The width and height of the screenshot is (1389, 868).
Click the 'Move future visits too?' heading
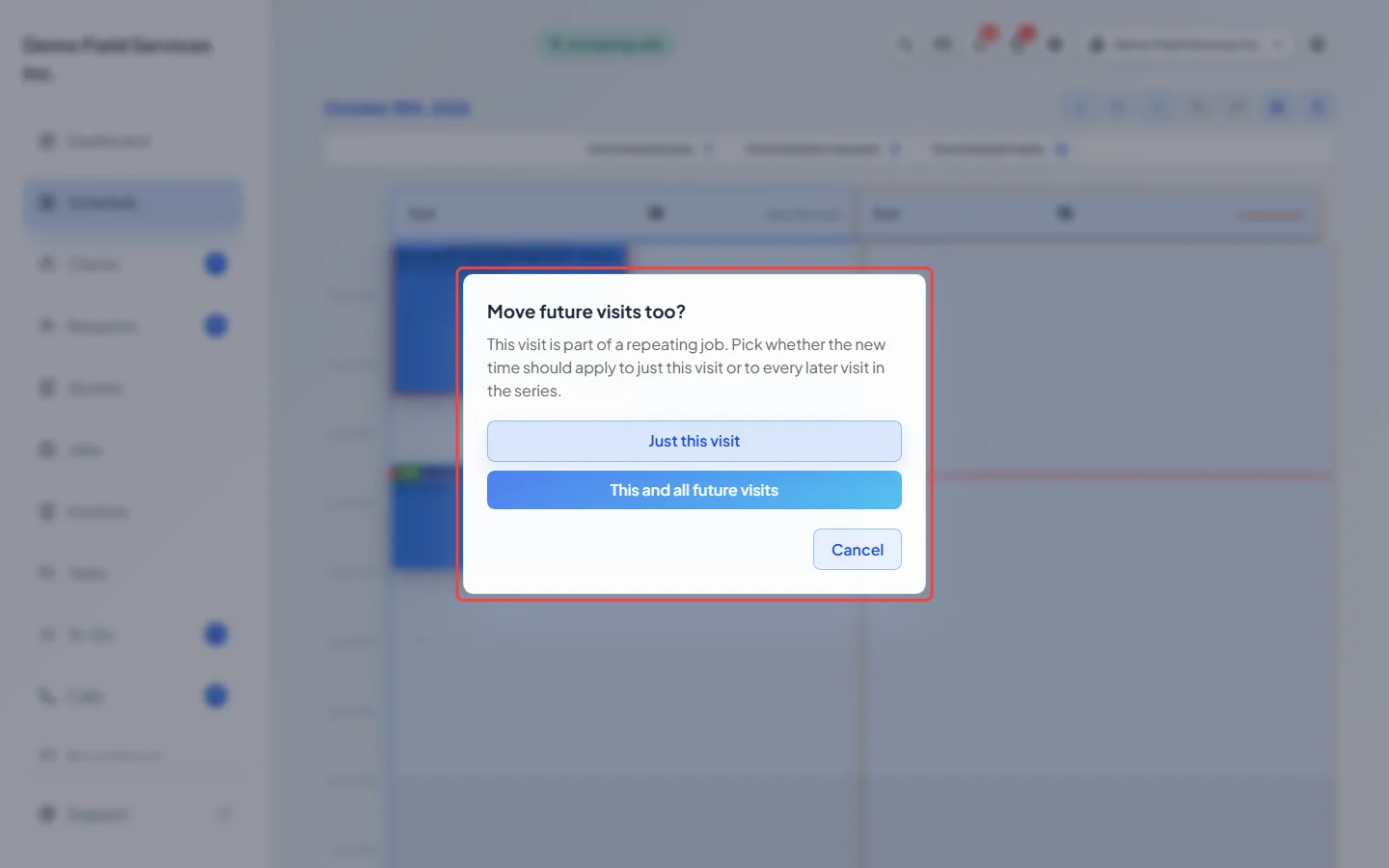(x=586, y=312)
